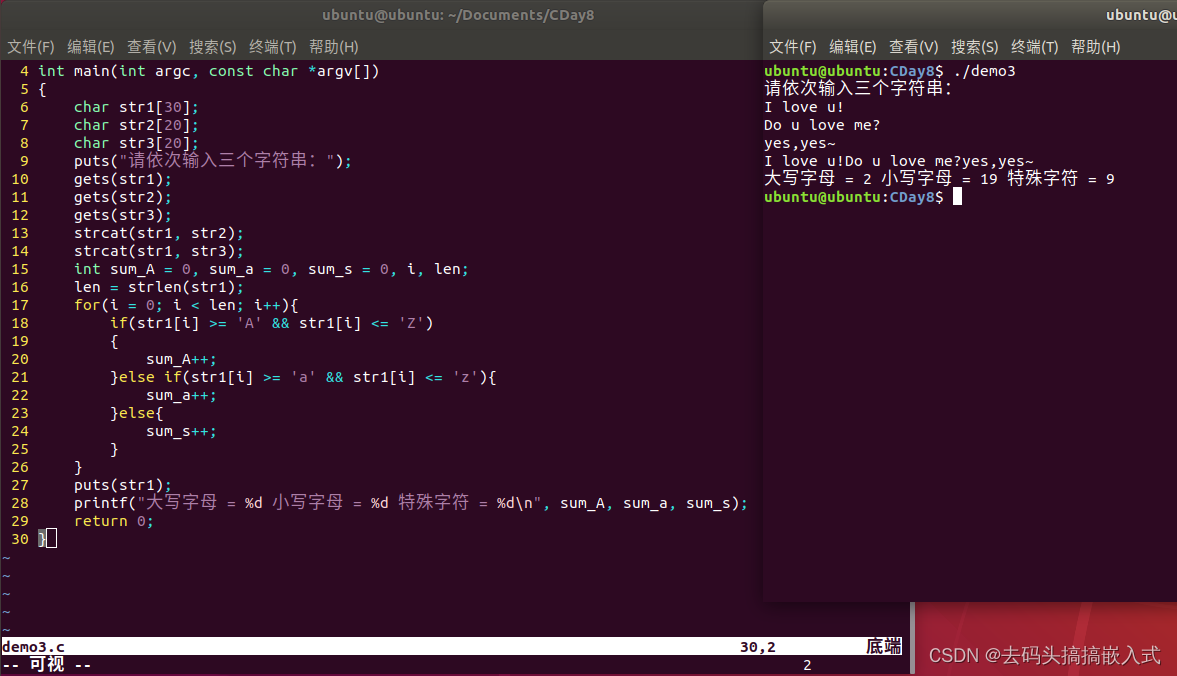The height and width of the screenshot is (676, 1177).
Task: Open the 文件(F) menu in the vim terminal
Action: pos(31,46)
